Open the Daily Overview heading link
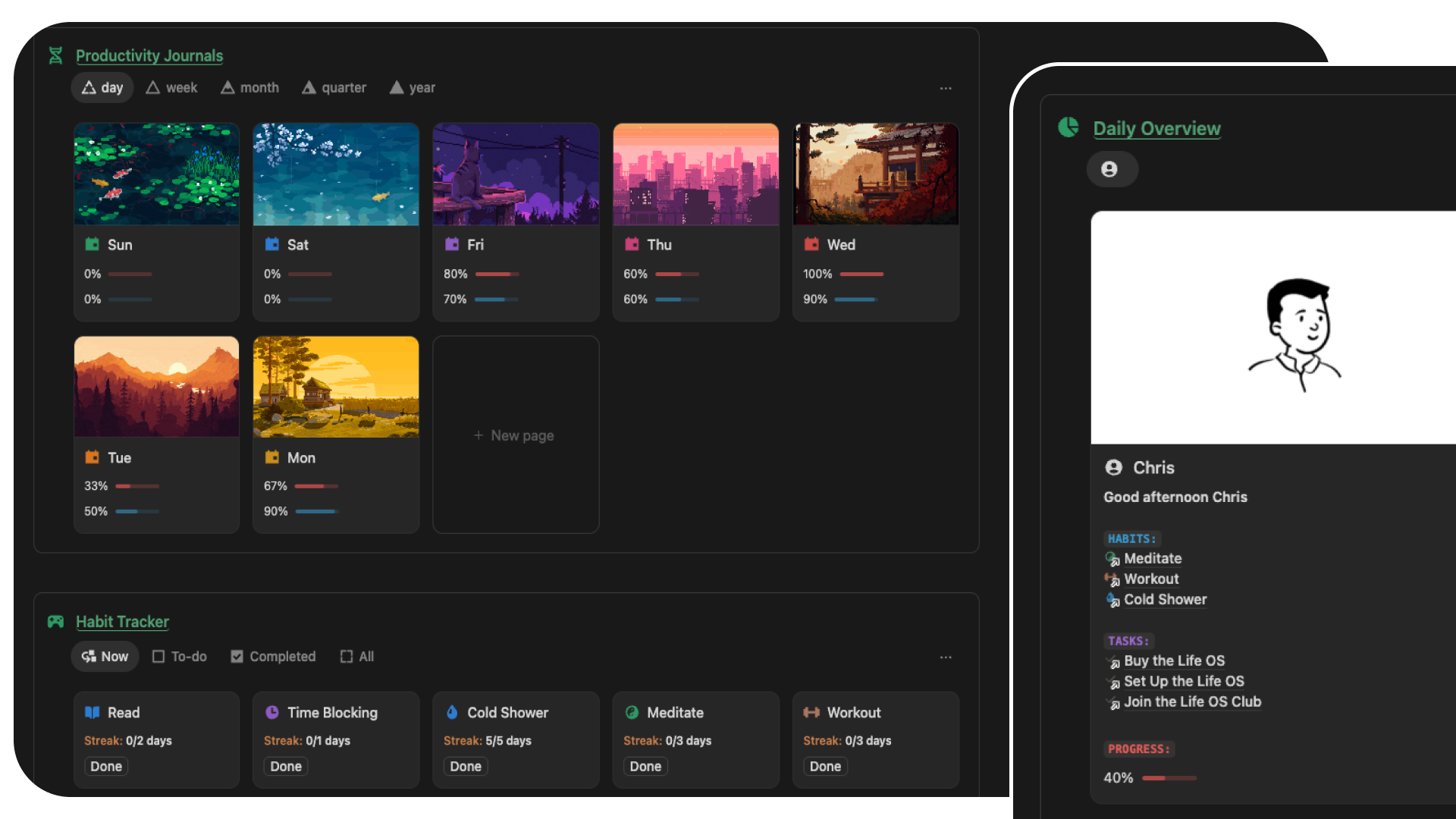The image size is (1456, 819). pyautogui.click(x=1156, y=128)
